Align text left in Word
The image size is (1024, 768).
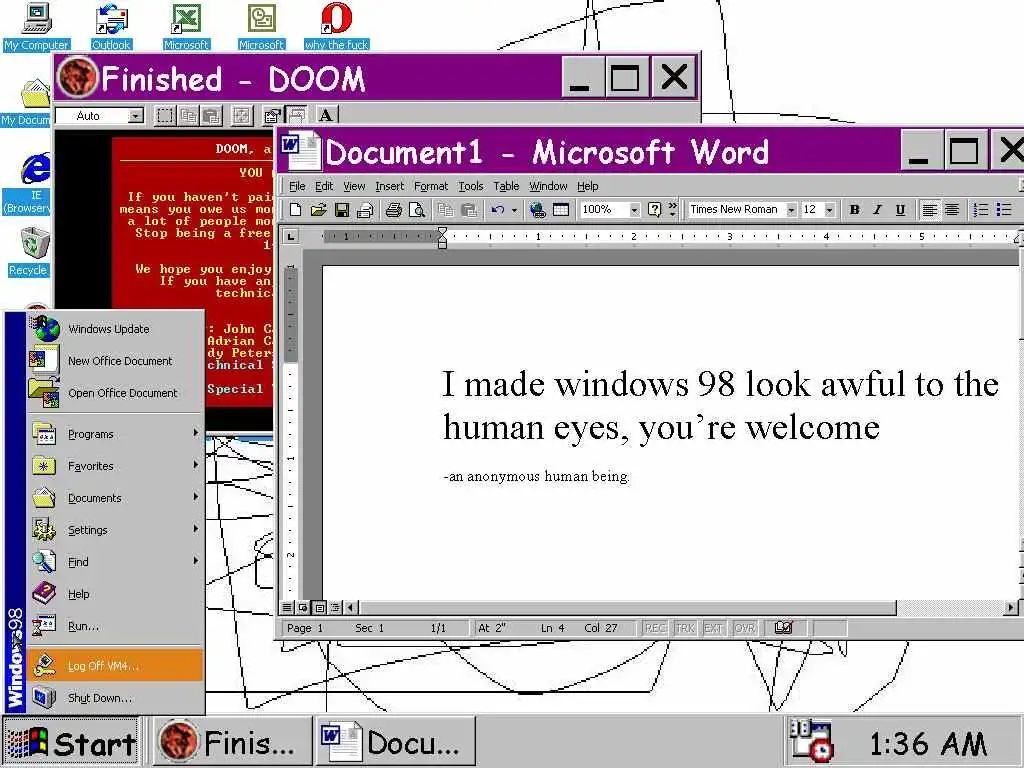(x=929, y=210)
